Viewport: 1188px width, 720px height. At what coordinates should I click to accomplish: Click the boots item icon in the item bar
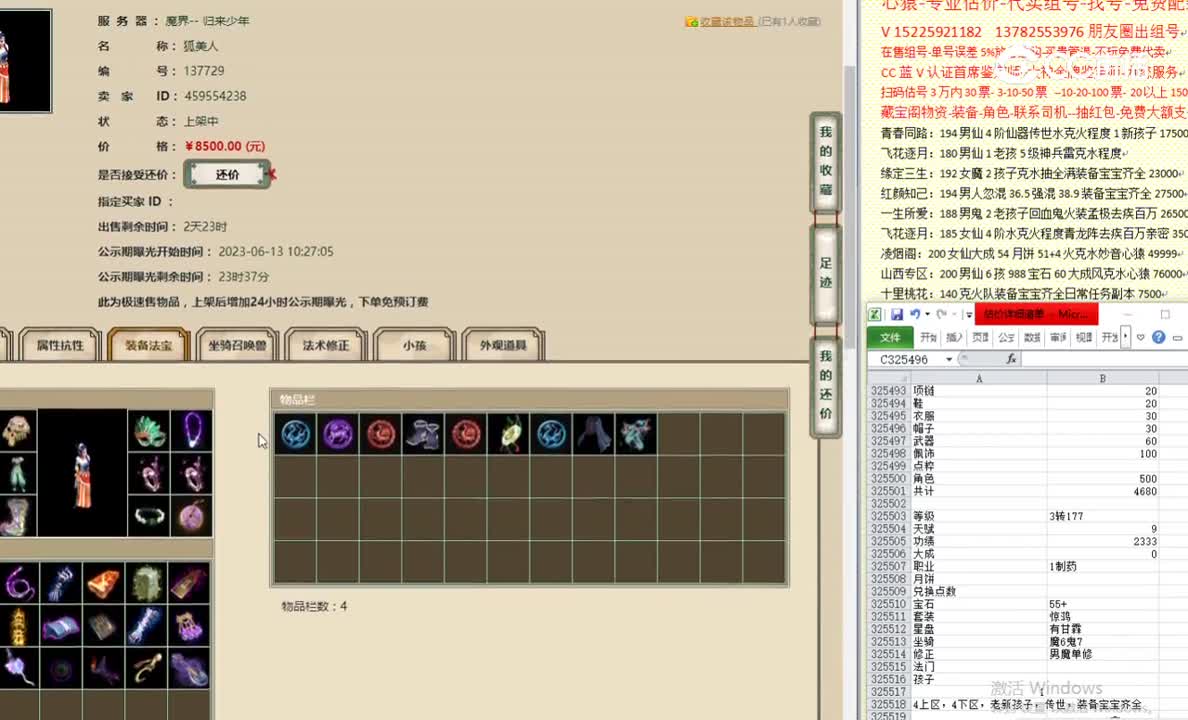tap(423, 432)
